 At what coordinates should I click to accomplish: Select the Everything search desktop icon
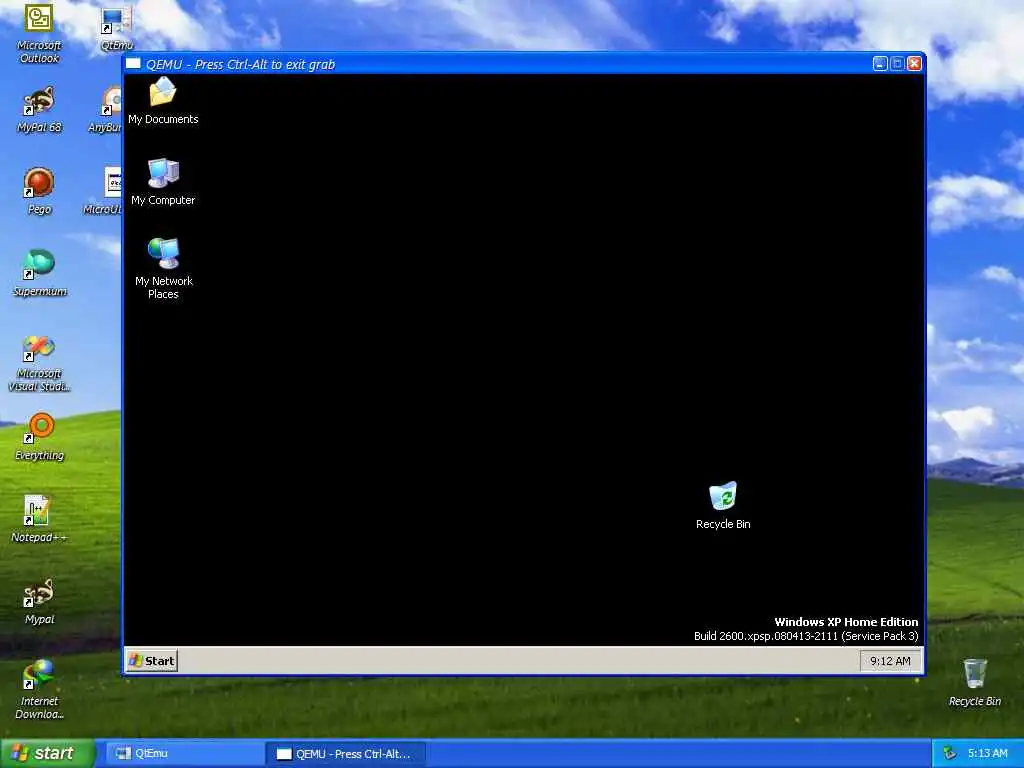39,438
